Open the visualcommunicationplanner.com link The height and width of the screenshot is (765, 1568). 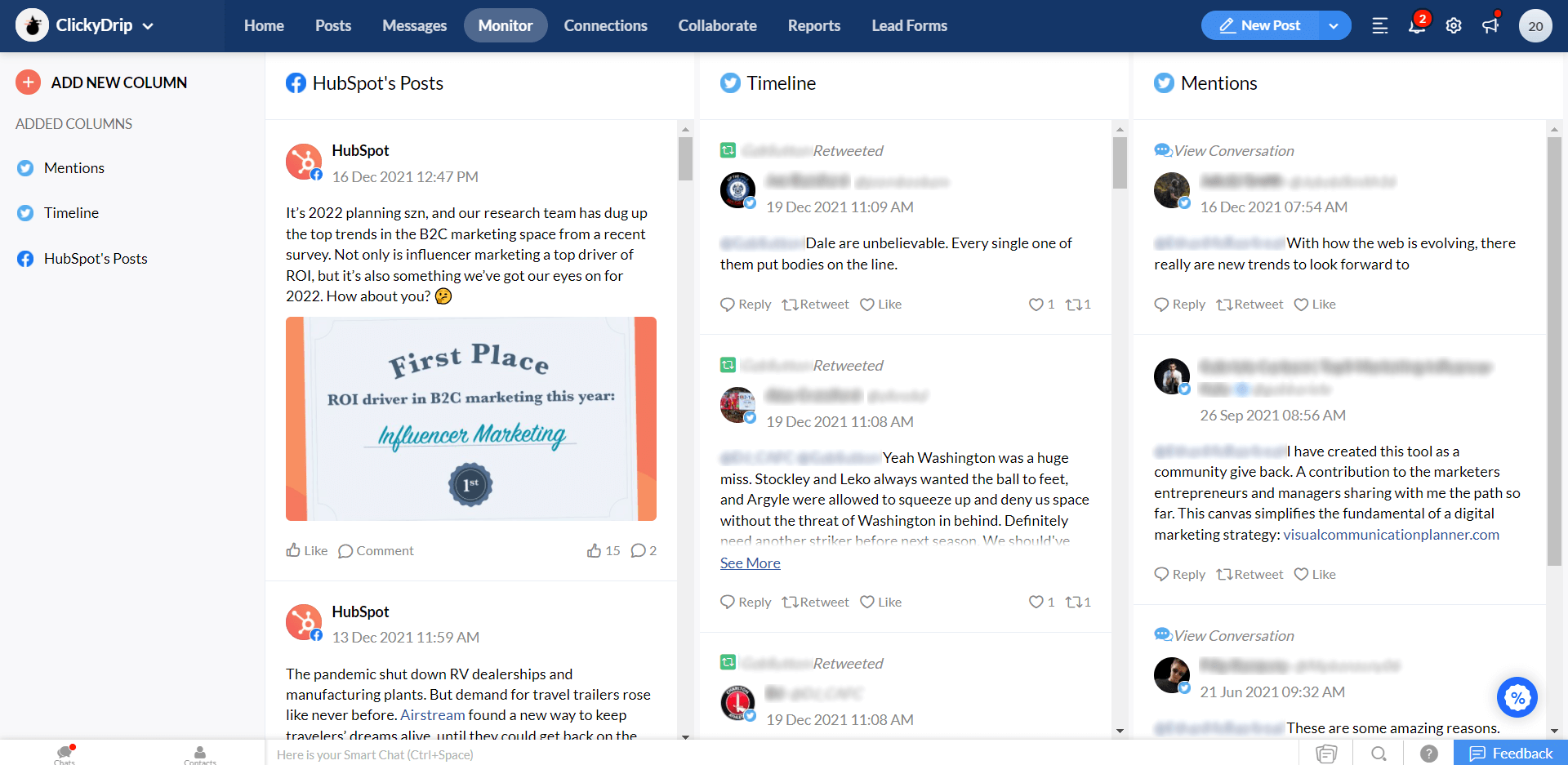(x=1391, y=535)
